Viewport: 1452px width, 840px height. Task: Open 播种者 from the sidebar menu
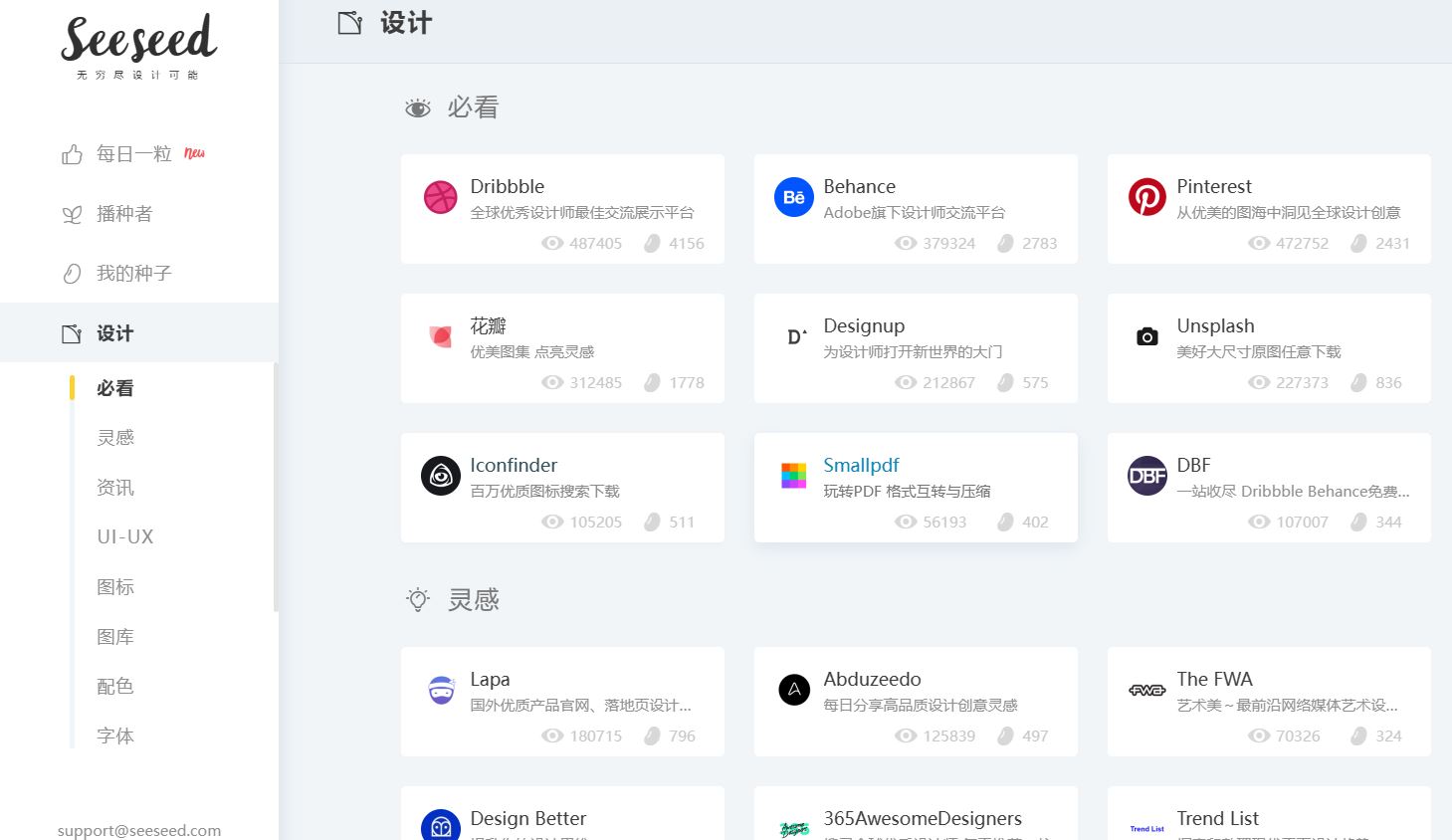(x=123, y=214)
